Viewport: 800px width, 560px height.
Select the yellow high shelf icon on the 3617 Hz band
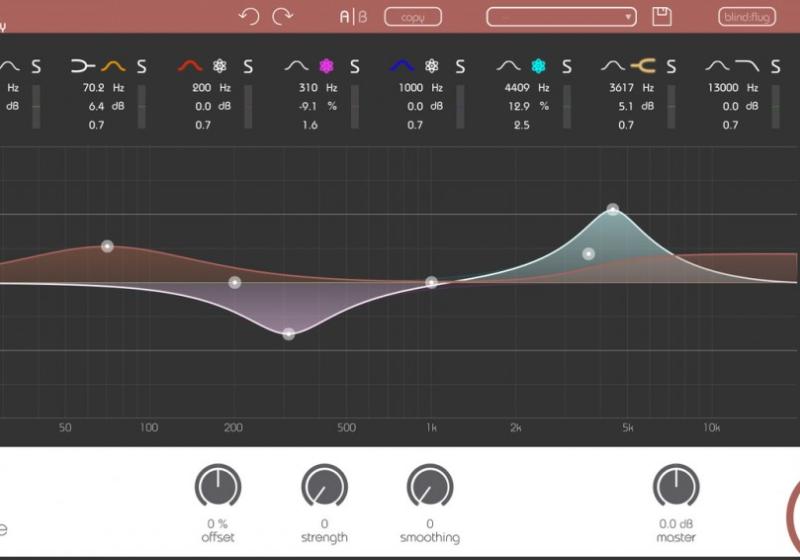tap(642, 67)
